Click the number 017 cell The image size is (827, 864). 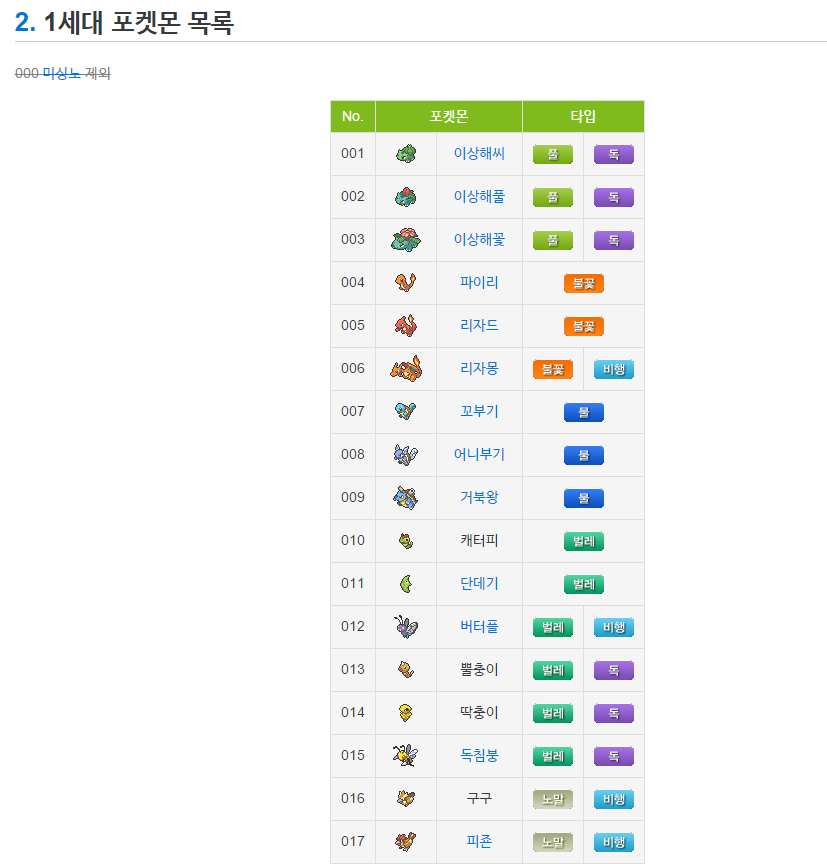353,841
